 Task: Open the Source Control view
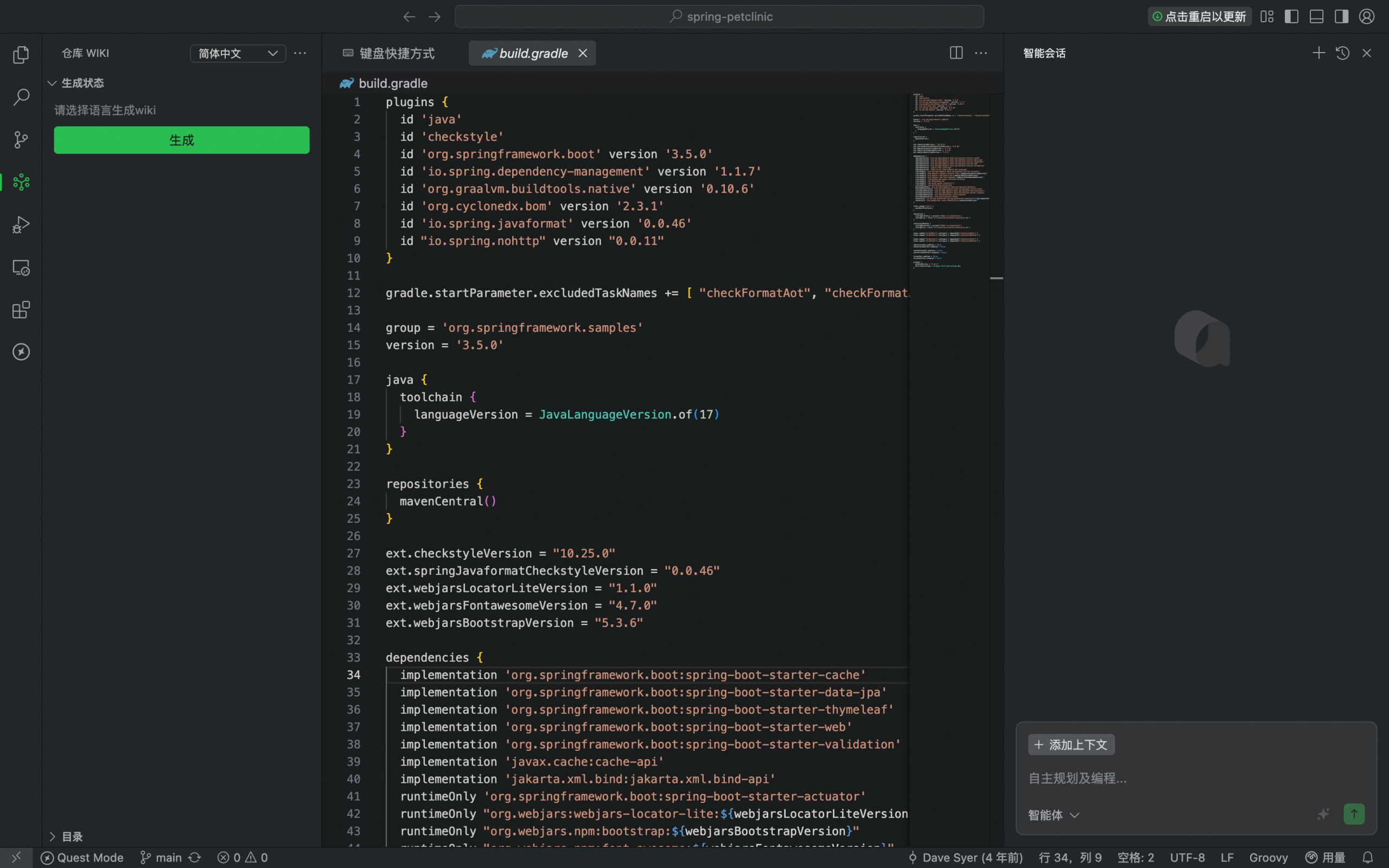(21, 139)
